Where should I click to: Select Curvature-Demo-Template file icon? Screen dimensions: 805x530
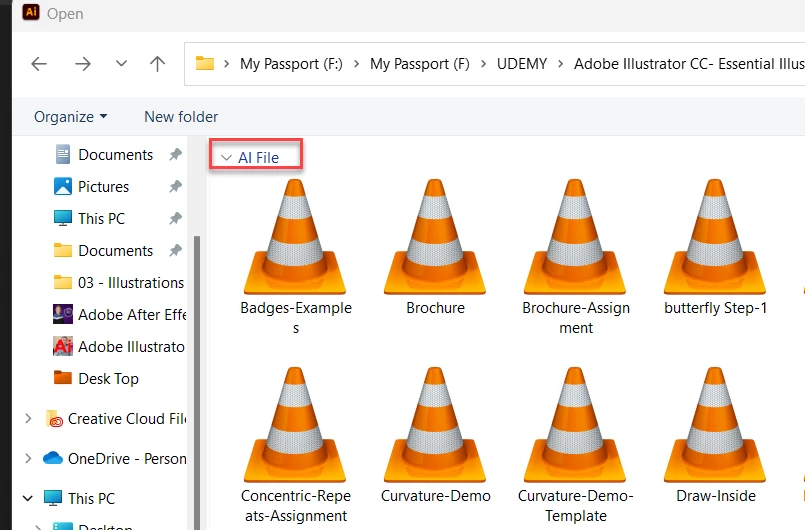(x=575, y=425)
